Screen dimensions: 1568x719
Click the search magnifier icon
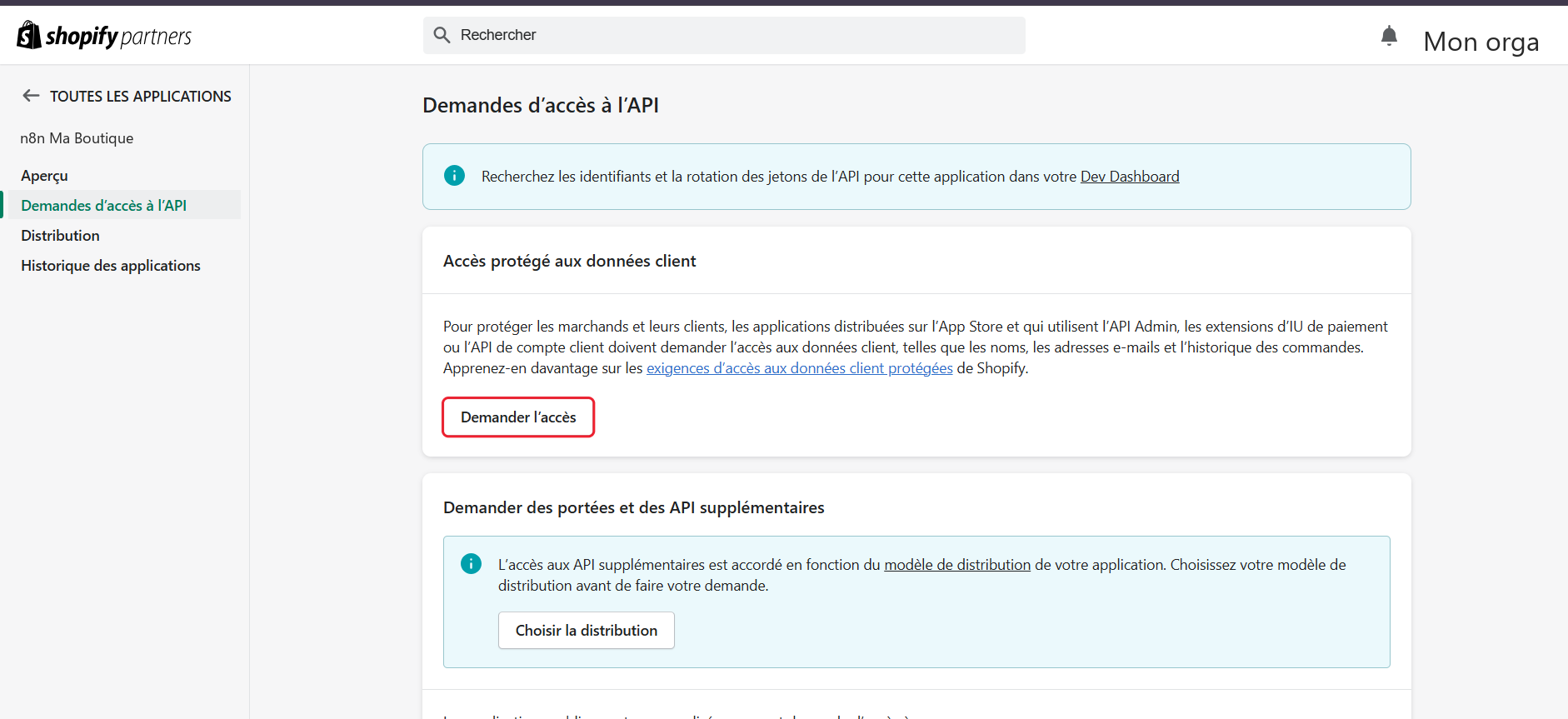[442, 35]
